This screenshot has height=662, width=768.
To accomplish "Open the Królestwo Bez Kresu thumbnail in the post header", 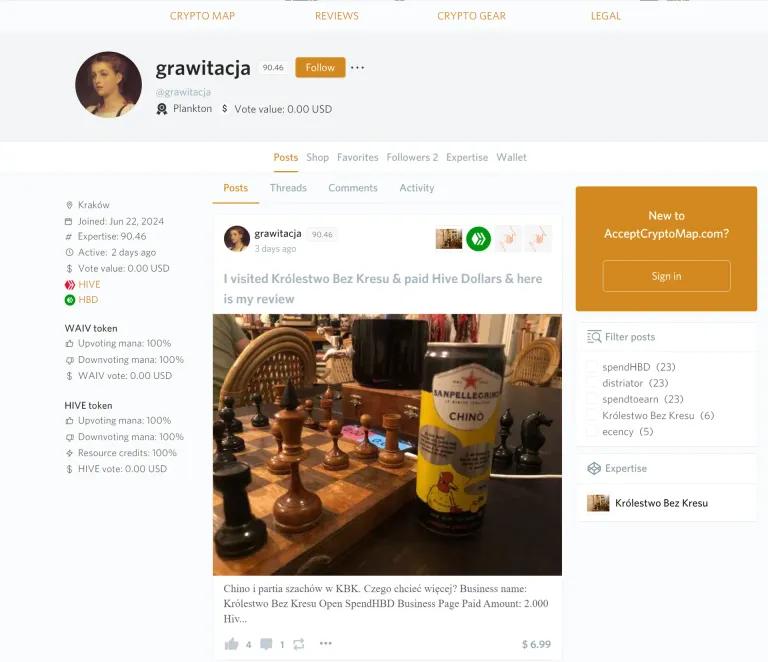I will [x=449, y=238].
